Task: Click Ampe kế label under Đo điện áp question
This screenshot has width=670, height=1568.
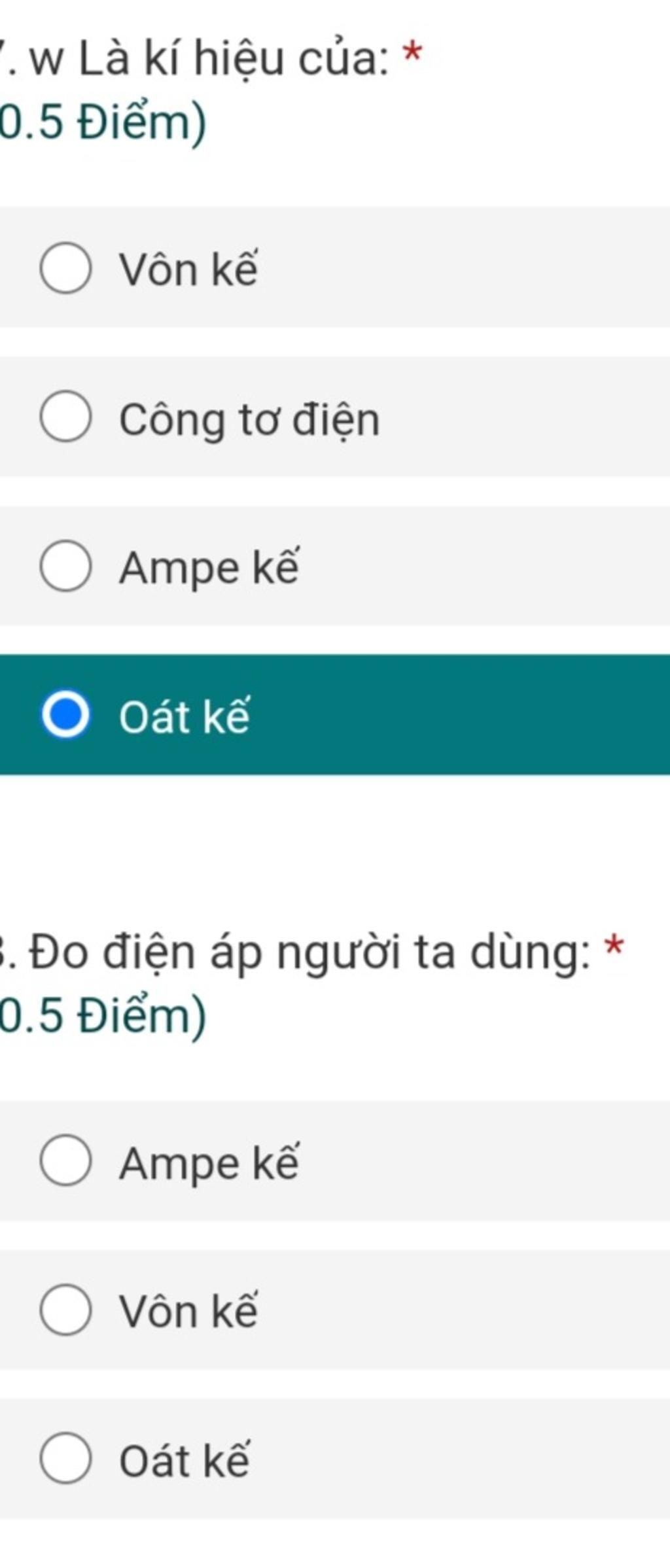Action: pos(209,1163)
